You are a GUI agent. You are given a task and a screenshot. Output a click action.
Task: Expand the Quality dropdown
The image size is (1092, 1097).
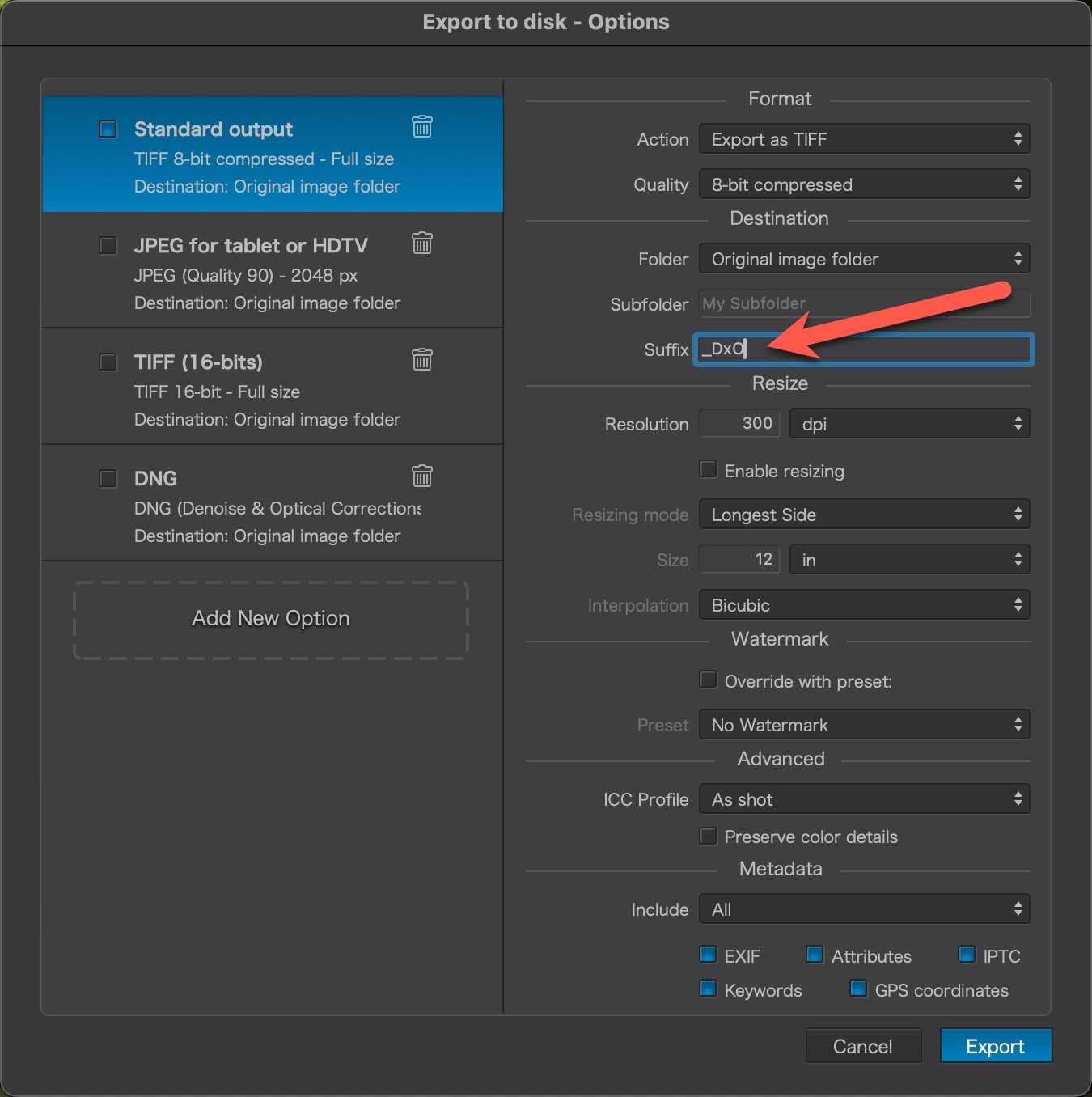pos(864,184)
